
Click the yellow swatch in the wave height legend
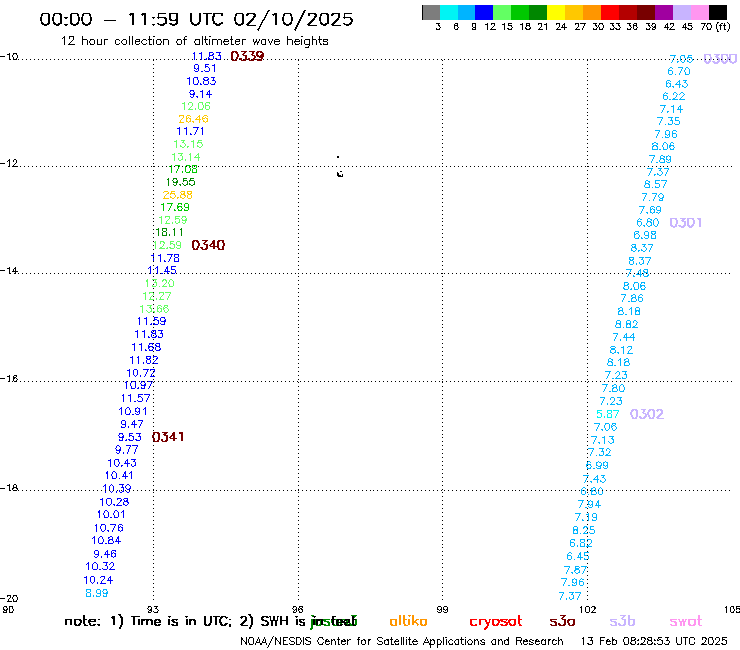556,12
